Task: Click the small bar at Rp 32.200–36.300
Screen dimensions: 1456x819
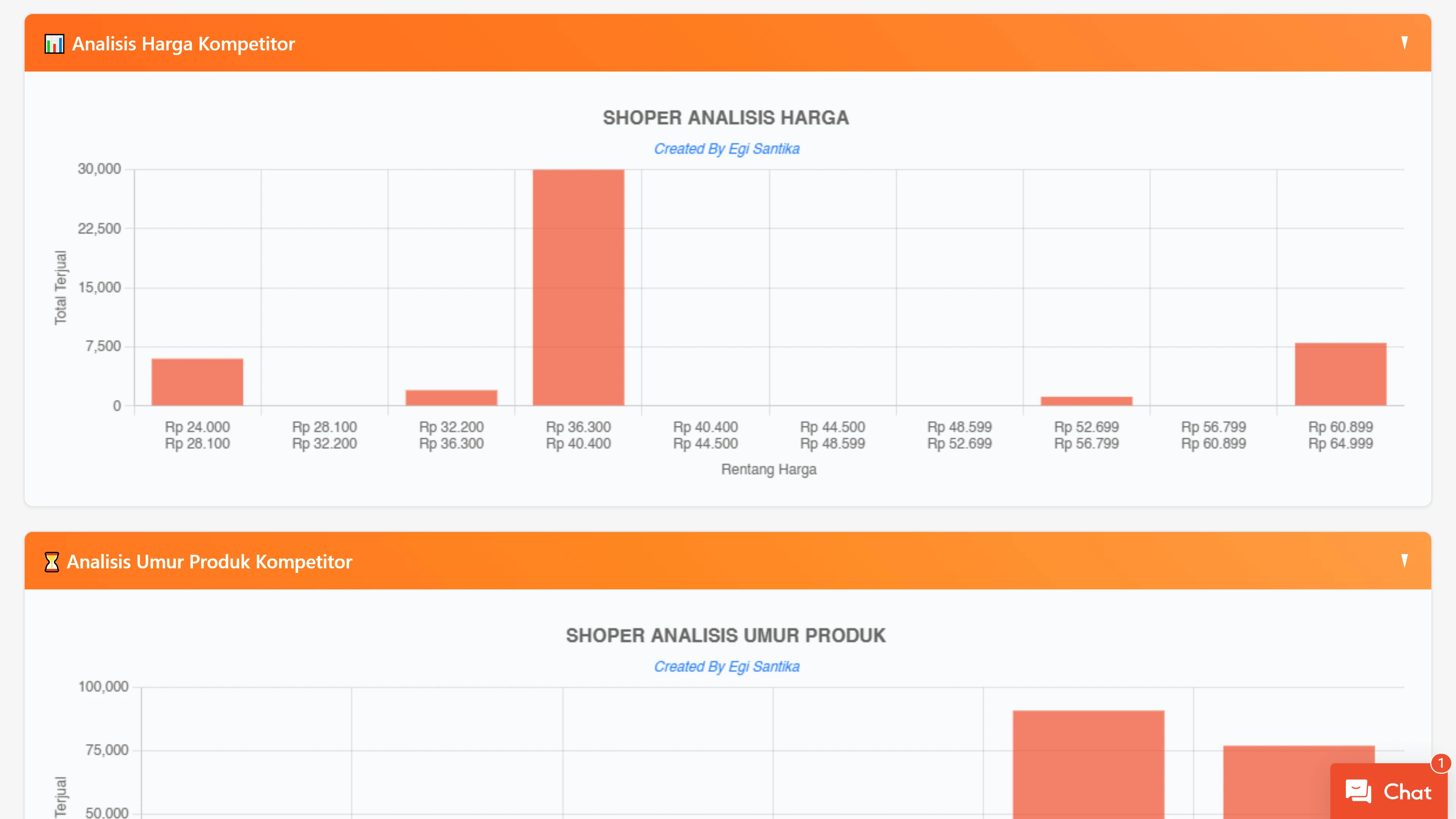Action: [451, 397]
